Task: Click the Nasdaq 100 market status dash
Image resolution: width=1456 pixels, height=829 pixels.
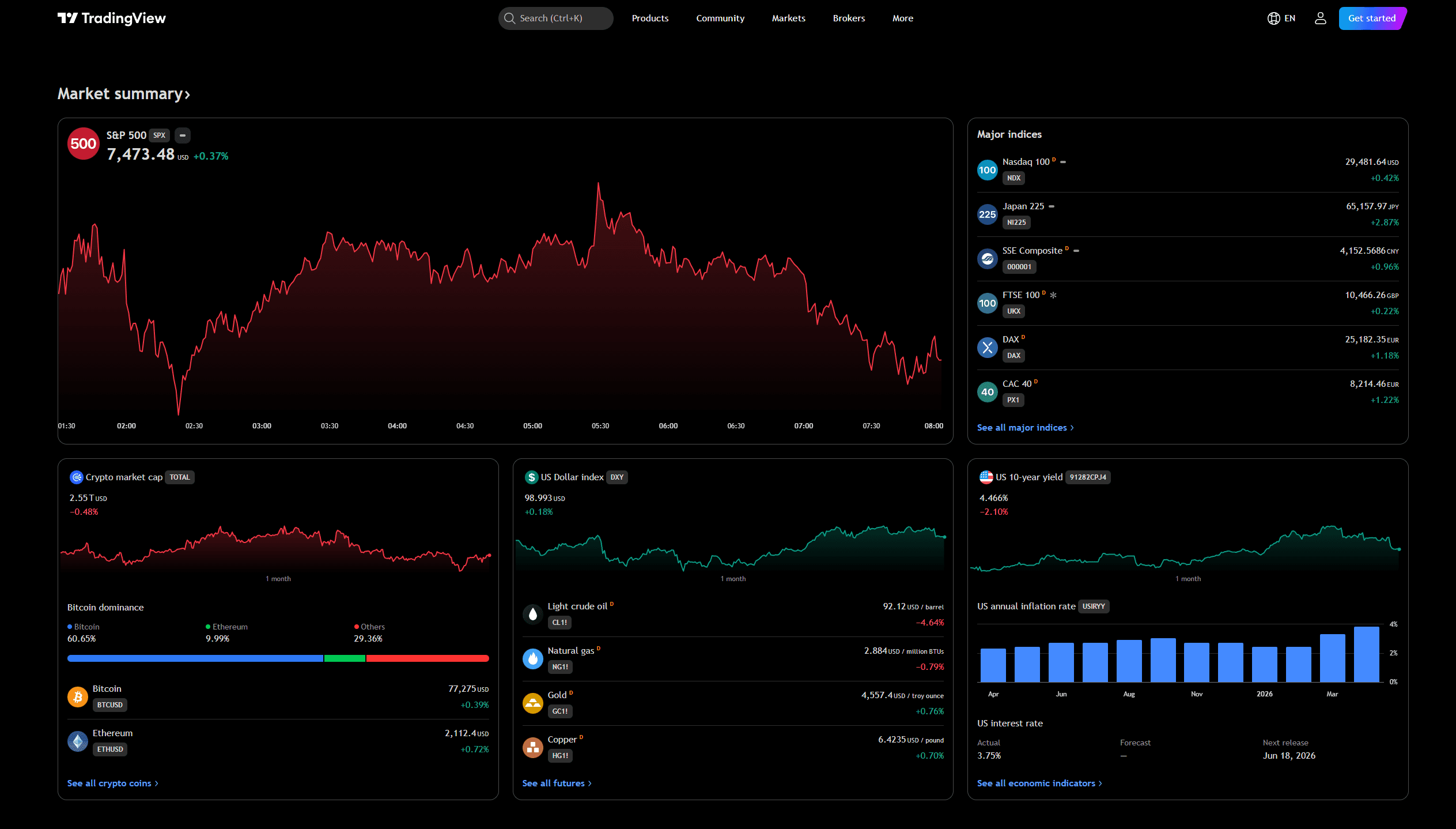Action: 1063,162
